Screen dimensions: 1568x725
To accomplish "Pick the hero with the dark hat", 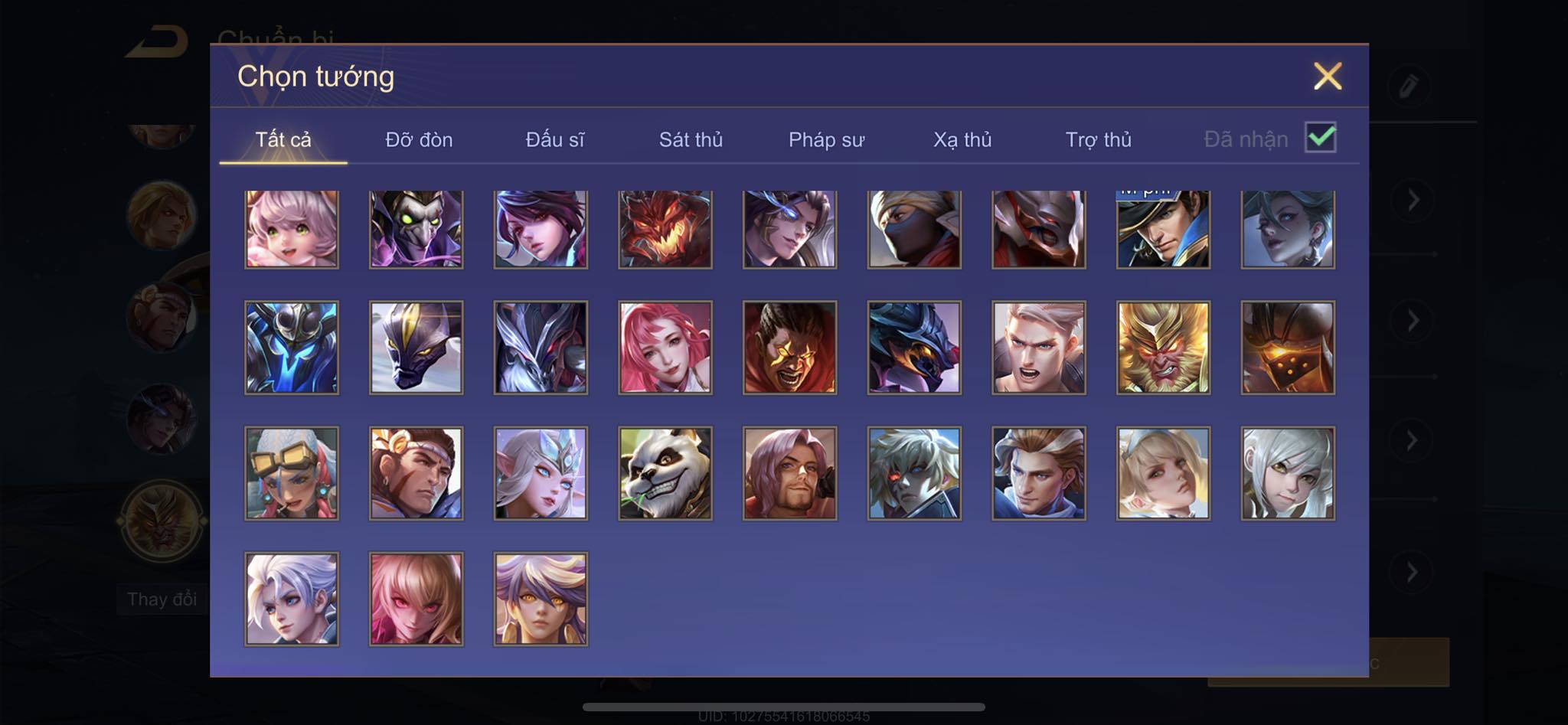I will click(1163, 229).
